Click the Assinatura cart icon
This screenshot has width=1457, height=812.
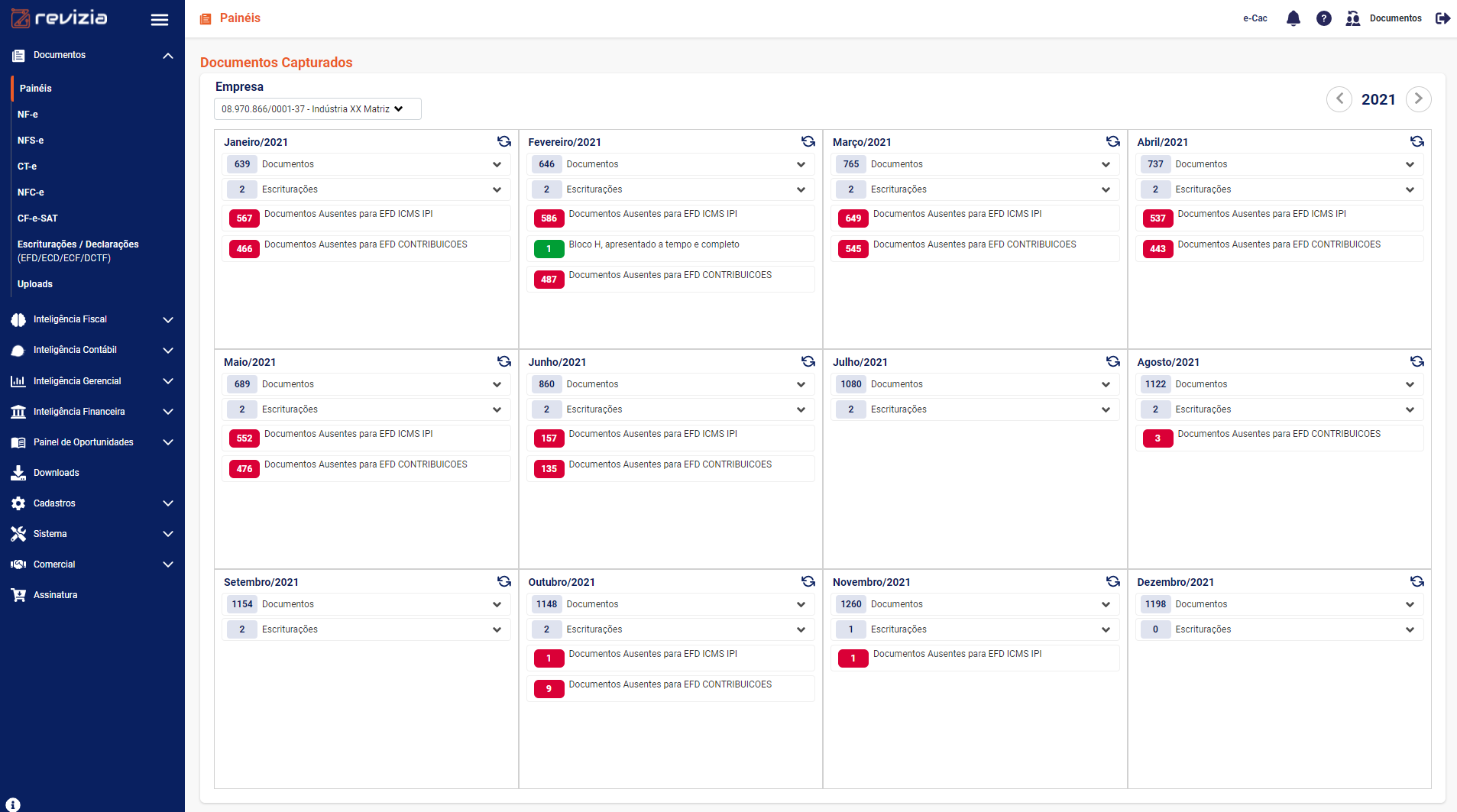[x=18, y=595]
